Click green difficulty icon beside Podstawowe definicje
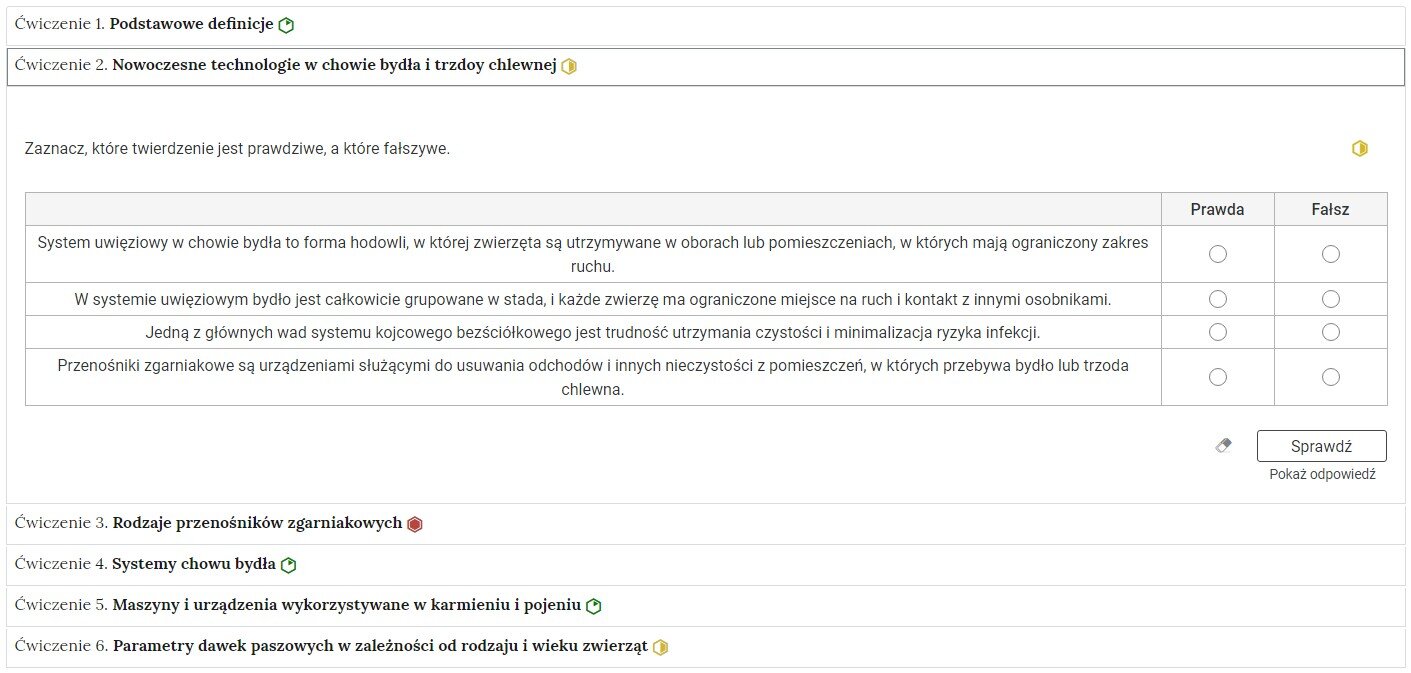The height and width of the screenshot is (673, 1411). point(286,26)
